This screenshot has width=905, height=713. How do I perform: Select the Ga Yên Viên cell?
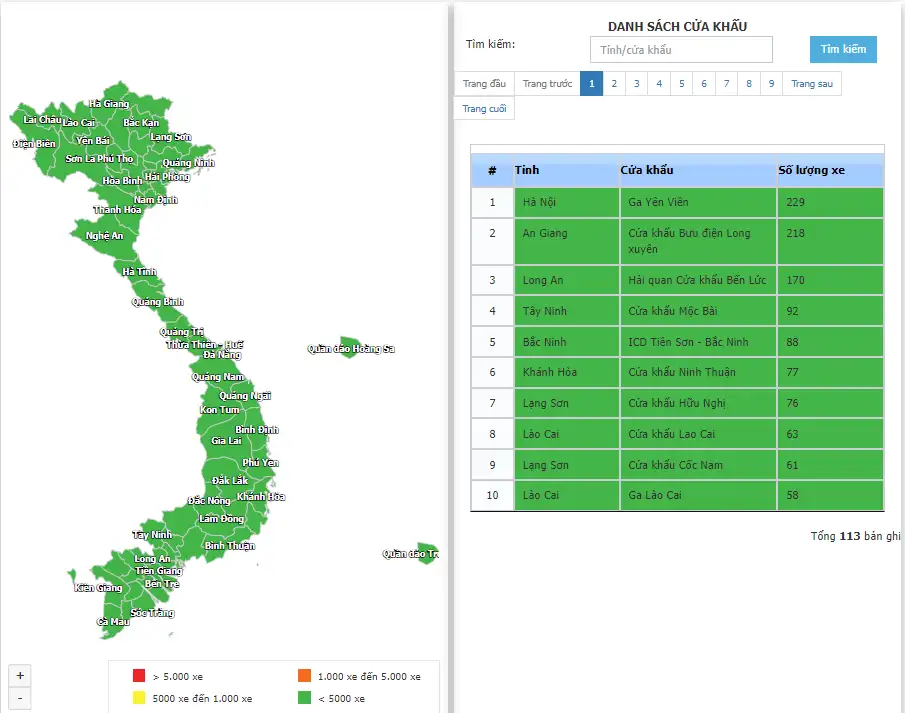[x=698, y=202]
